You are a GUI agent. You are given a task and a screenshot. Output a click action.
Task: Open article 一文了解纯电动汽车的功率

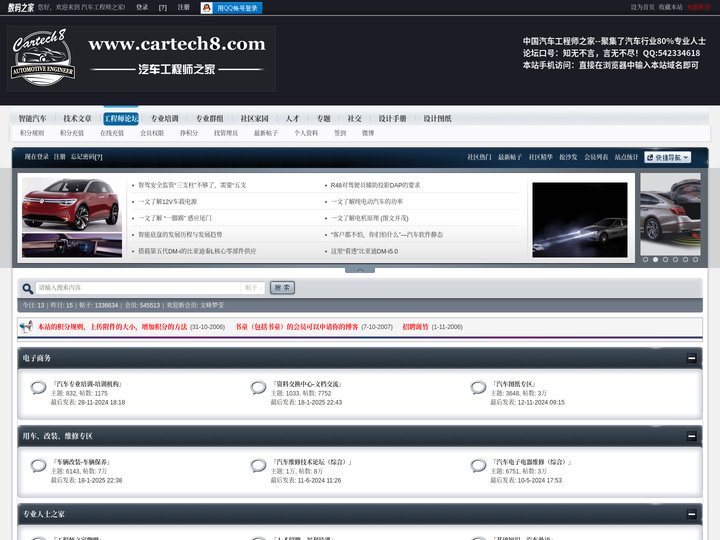pos(367,202)
